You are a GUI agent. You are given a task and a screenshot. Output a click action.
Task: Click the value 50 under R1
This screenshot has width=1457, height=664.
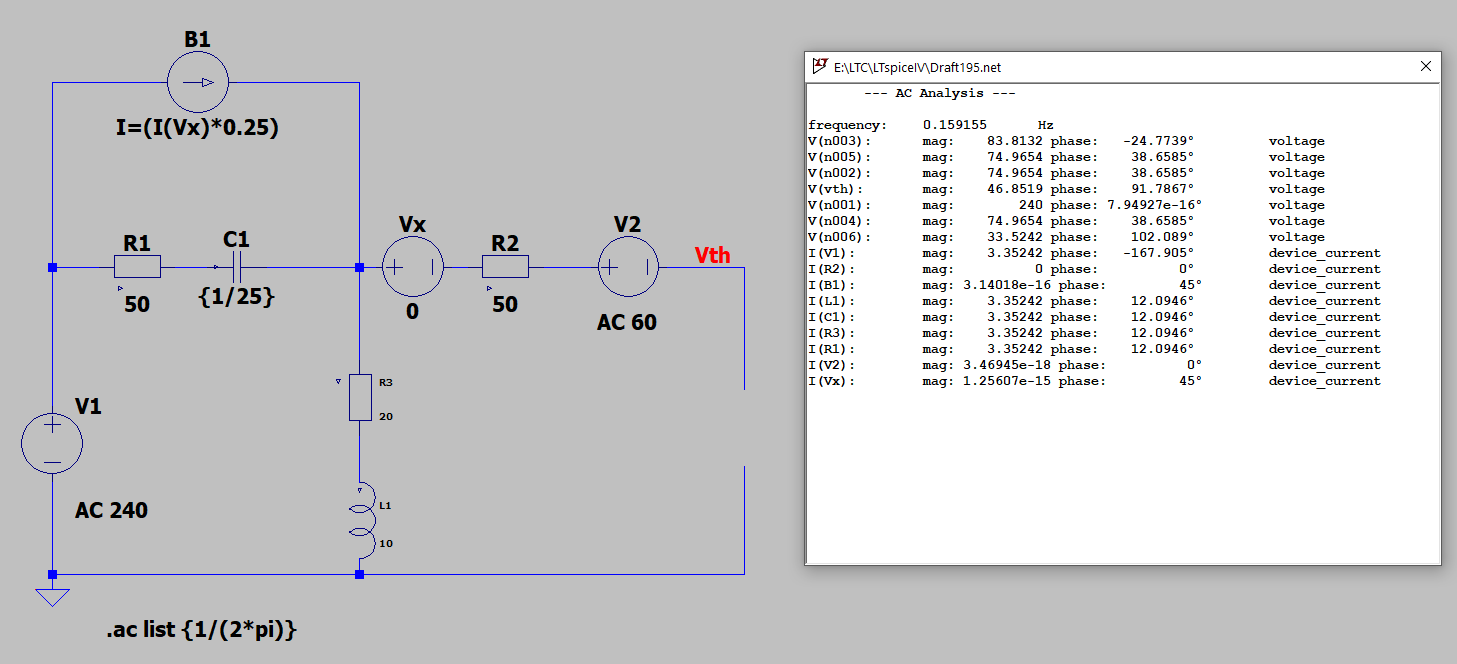(137, 304)
